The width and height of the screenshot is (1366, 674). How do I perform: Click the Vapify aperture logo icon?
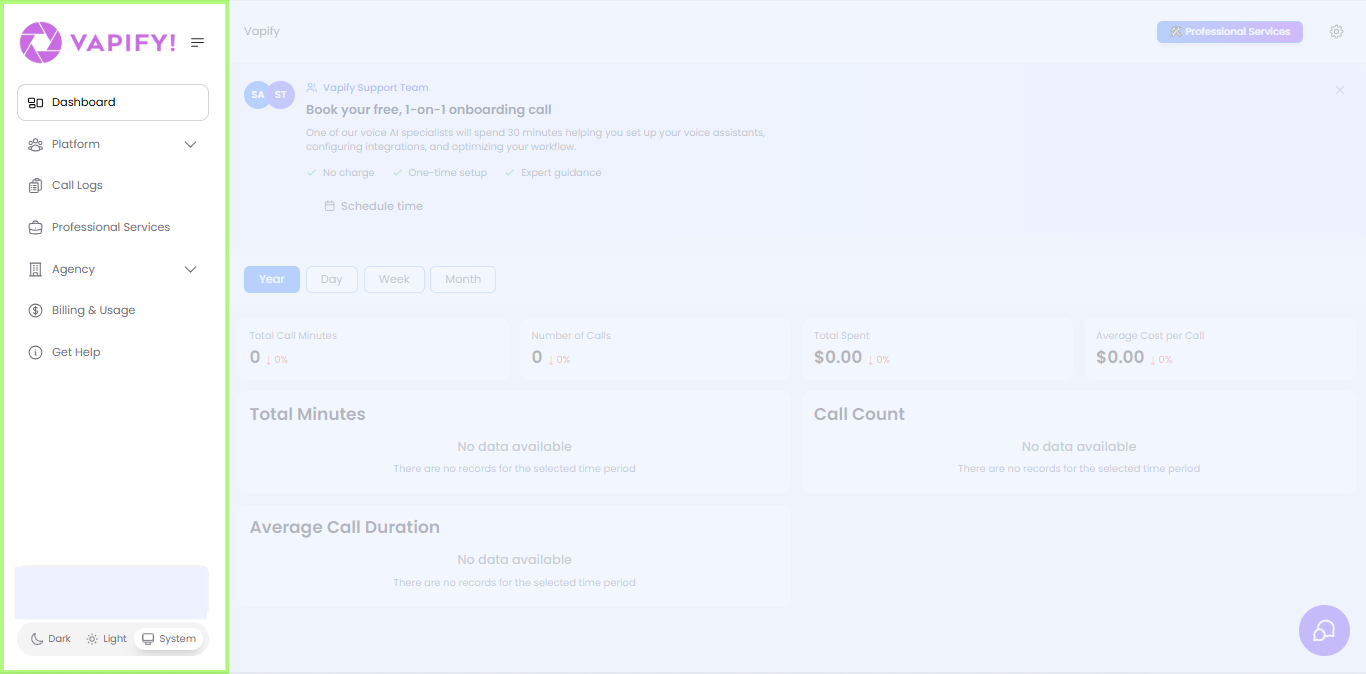click(x=40, y=42)
